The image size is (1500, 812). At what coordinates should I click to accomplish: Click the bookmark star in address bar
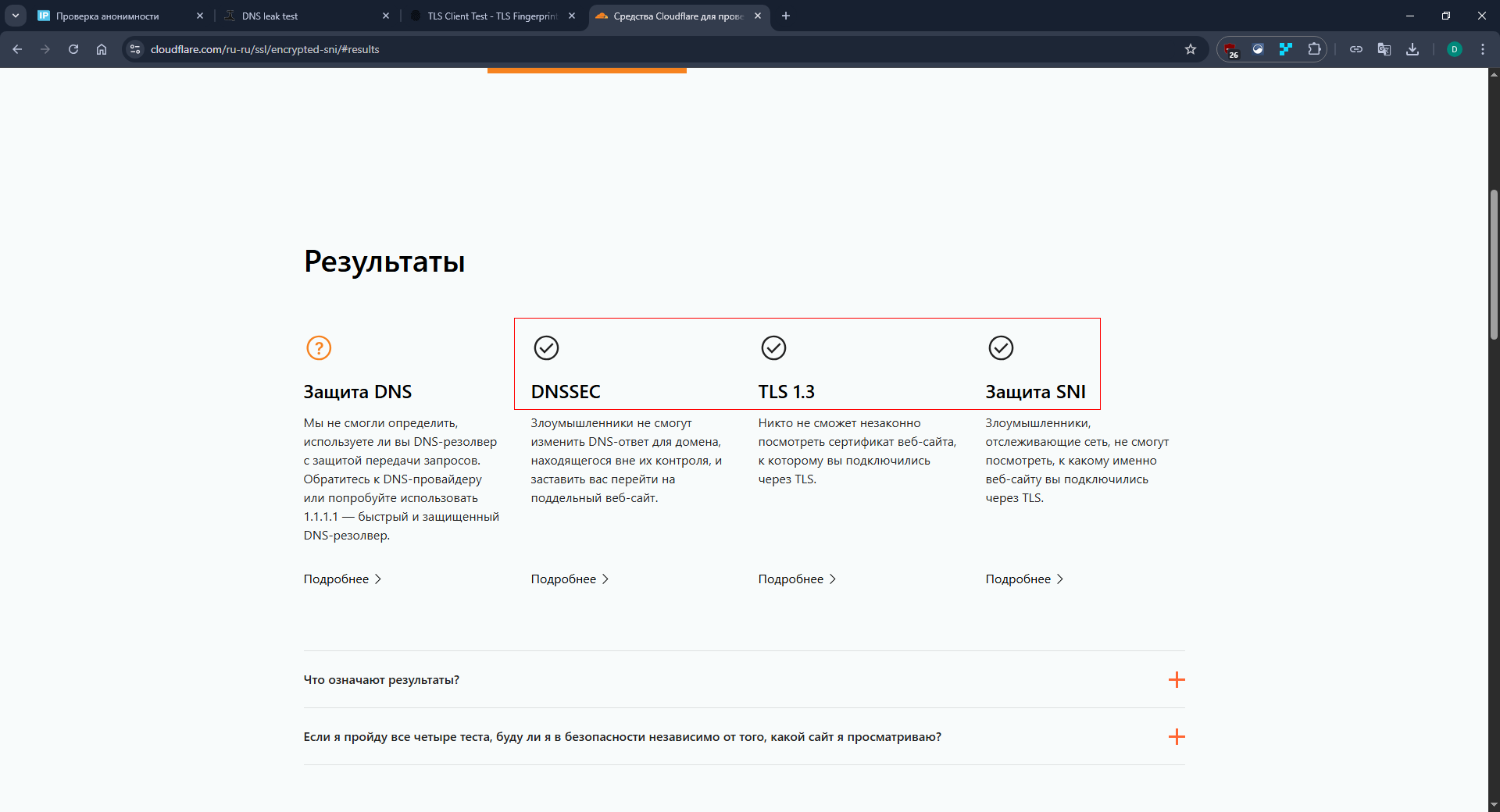pyautogui.click(x=1190, y=49)
